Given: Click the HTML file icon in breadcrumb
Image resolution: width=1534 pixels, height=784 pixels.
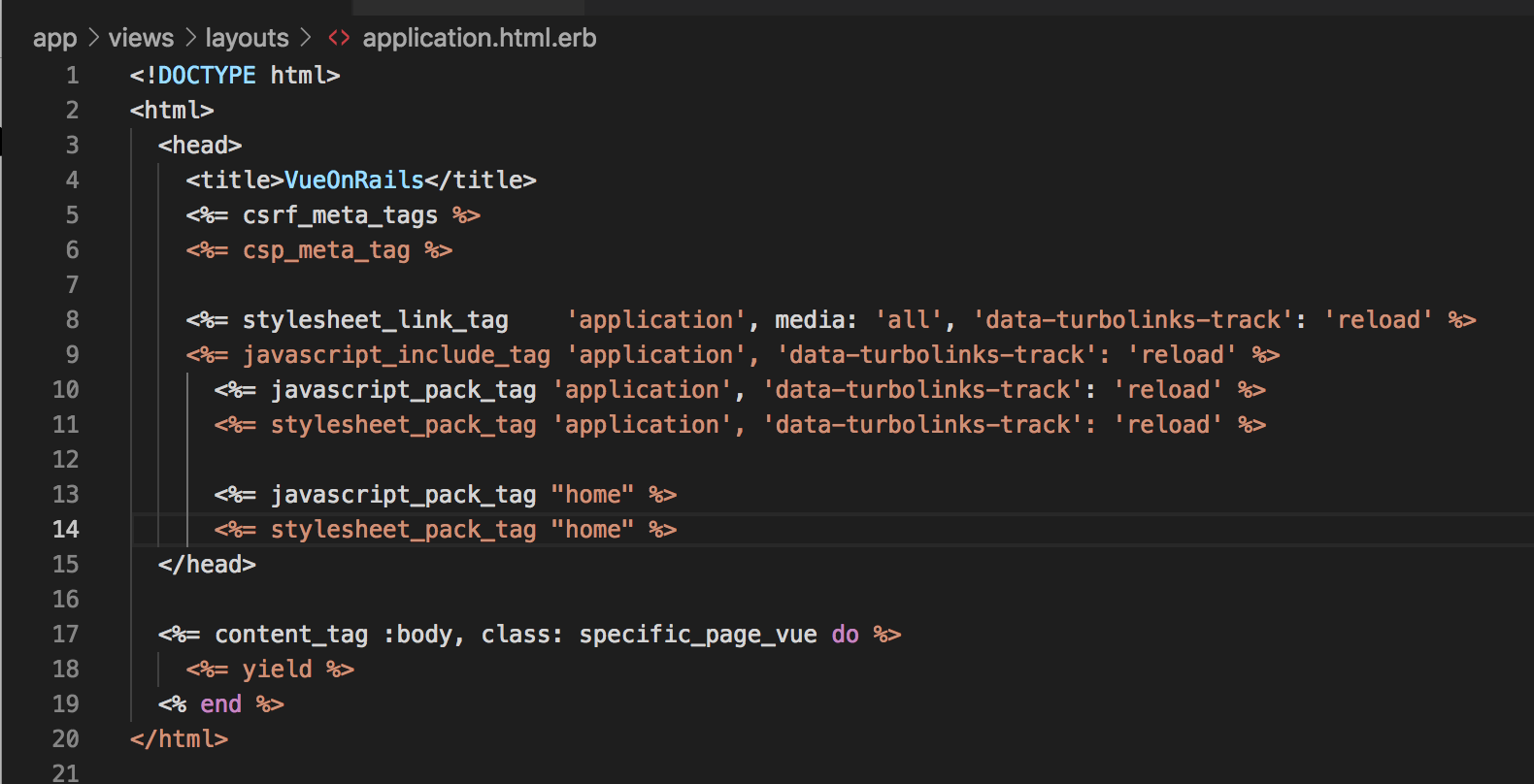Looking at the screenshot, I should point(338,38).
